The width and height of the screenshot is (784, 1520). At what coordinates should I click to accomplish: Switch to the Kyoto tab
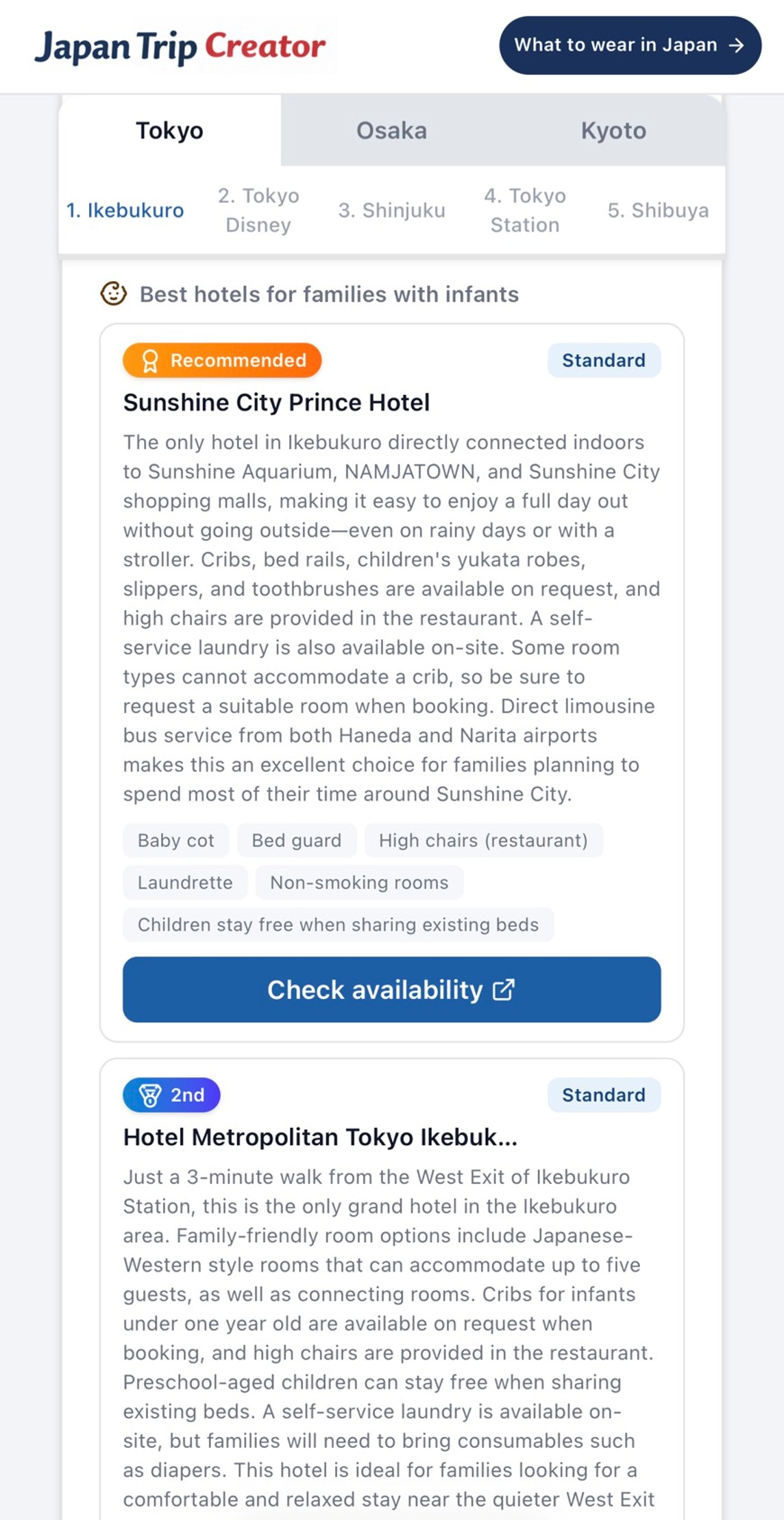[x=614, y=130]
